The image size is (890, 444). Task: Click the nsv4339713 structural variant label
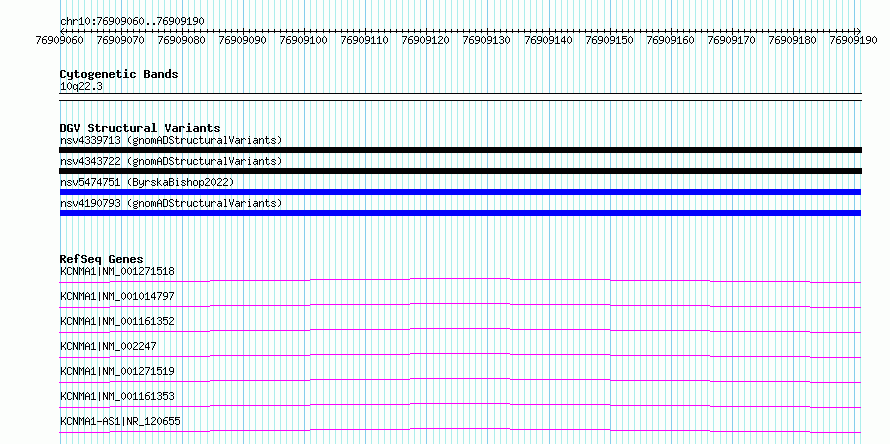click(171, 140)
